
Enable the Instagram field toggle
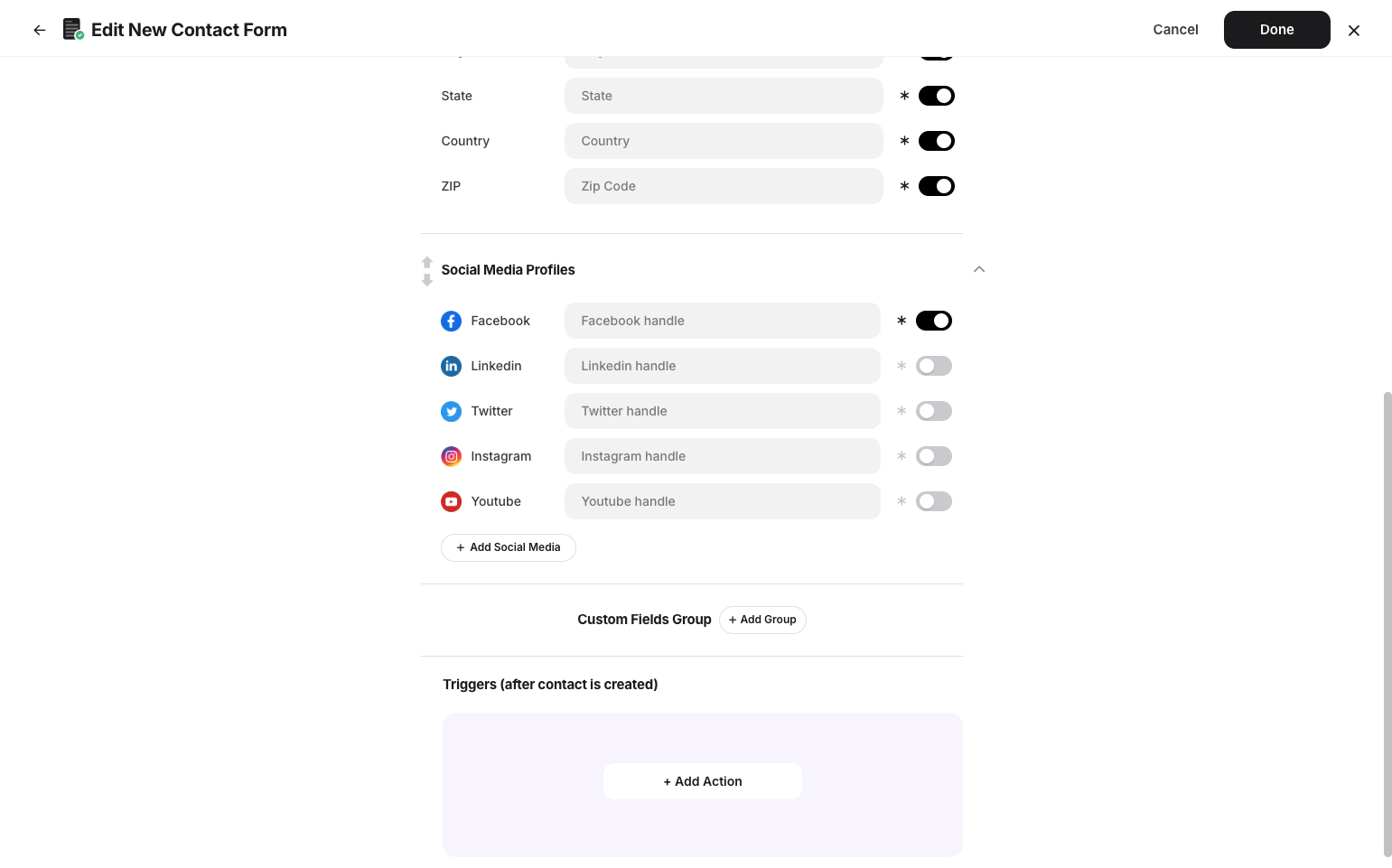pyautogui.click(x=934, y=456)
